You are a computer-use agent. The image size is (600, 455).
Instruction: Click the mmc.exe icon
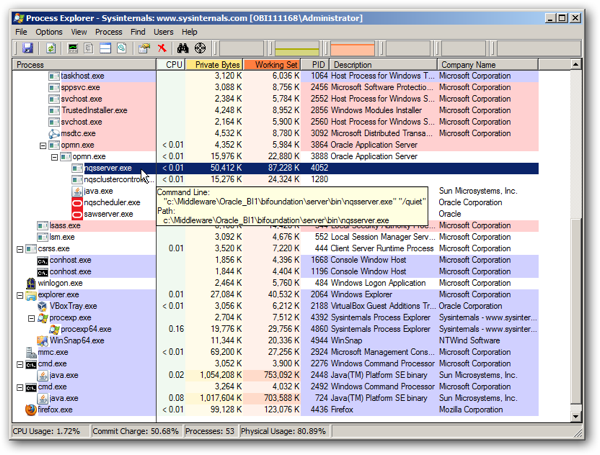click(31, 352)
